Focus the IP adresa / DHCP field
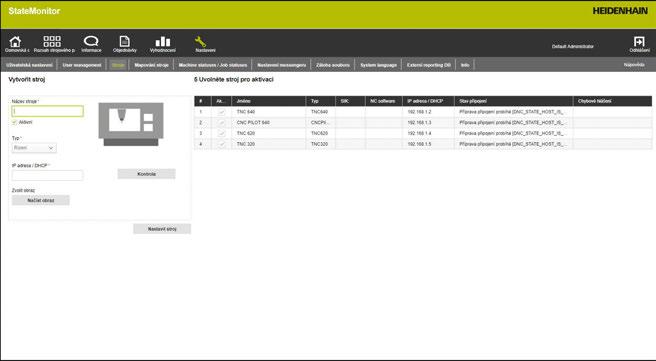Screen dimensions: 656x361 pyautogui.click(x=47, y=175)
